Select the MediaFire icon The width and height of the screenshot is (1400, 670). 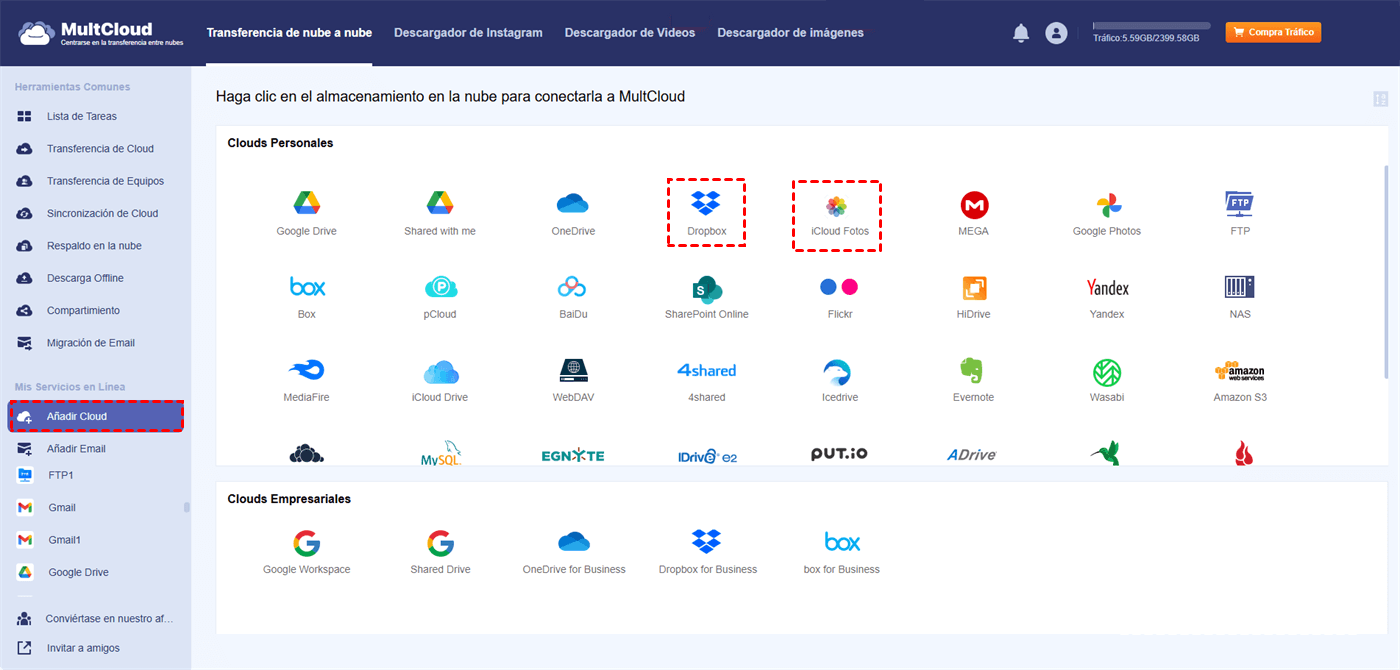pyautogui.click(x=307, y=371)
